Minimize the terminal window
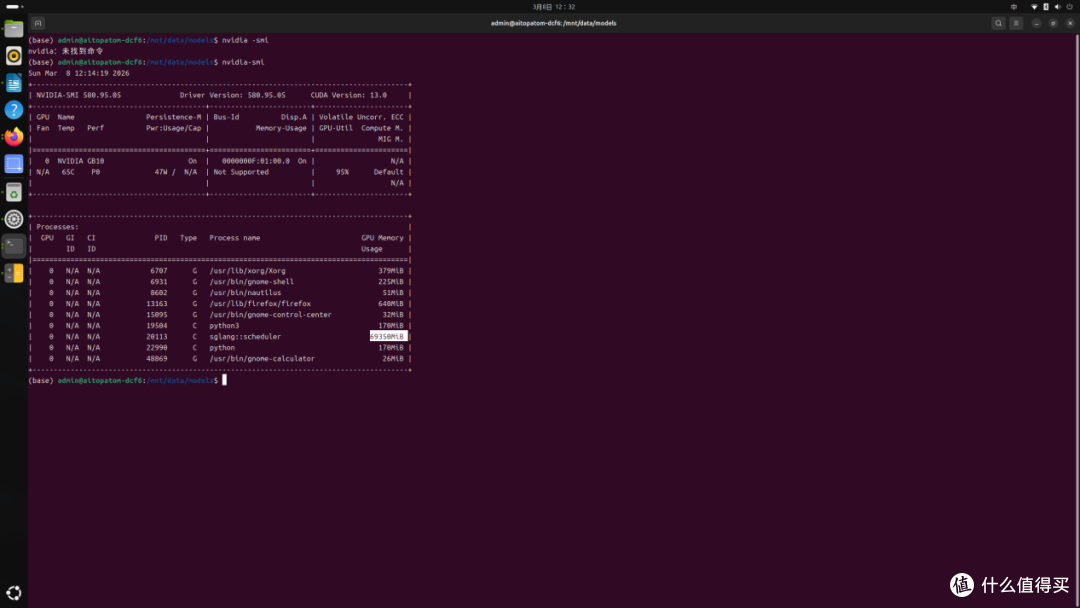 (1036, 23)
